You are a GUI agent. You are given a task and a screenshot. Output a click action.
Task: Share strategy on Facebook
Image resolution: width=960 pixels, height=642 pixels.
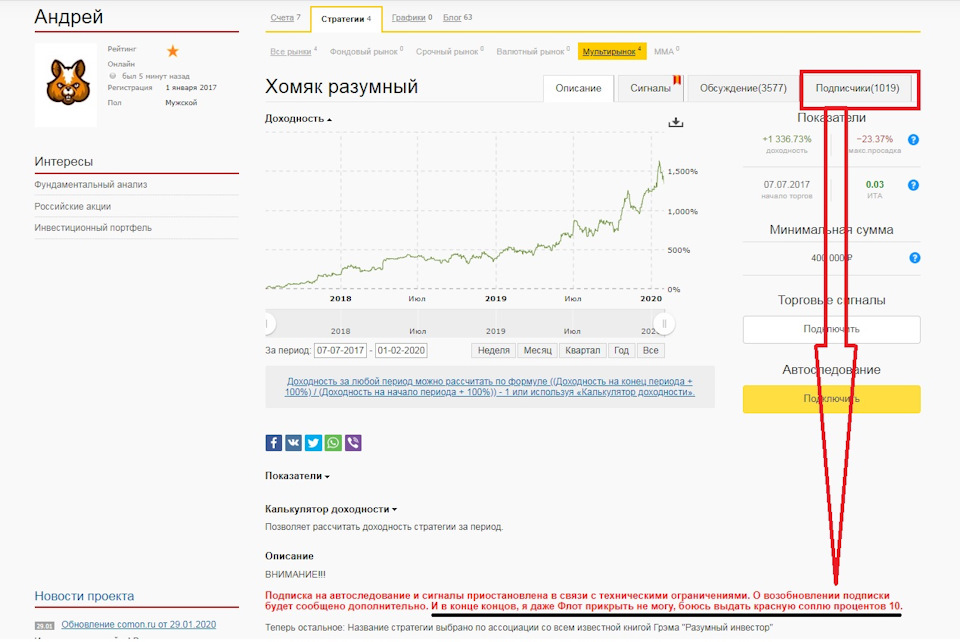(x=274, y=443)
